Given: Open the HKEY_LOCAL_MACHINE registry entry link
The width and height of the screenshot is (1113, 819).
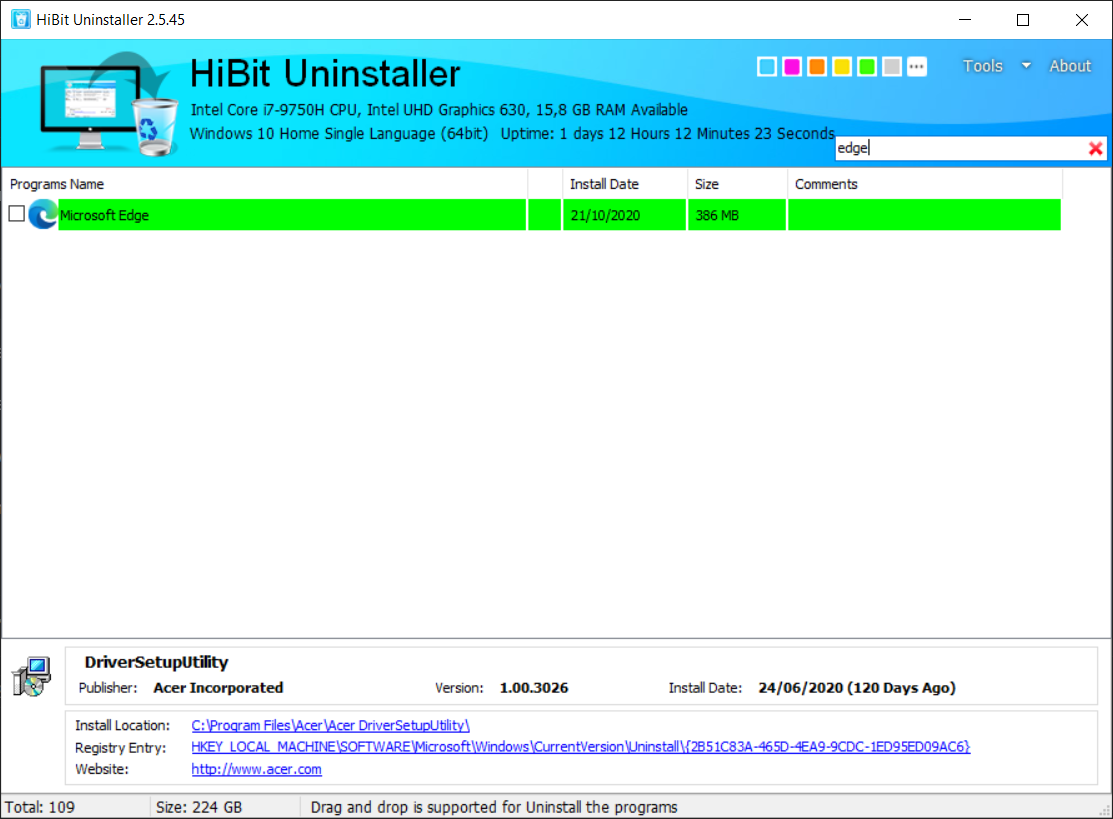Looking at the screenshot, I should pos(581,747).
